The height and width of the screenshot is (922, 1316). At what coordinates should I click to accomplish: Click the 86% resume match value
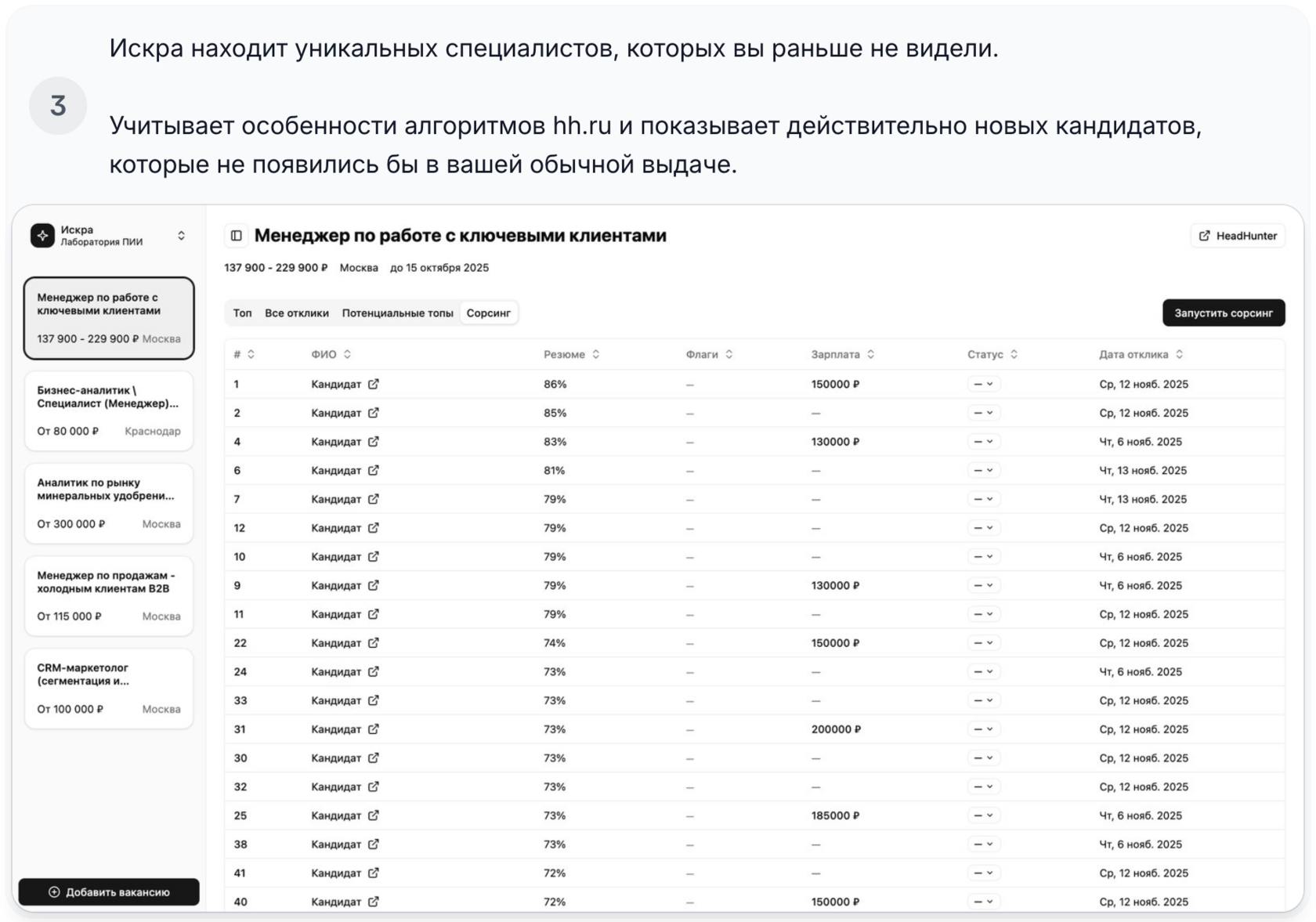[555, 384]
